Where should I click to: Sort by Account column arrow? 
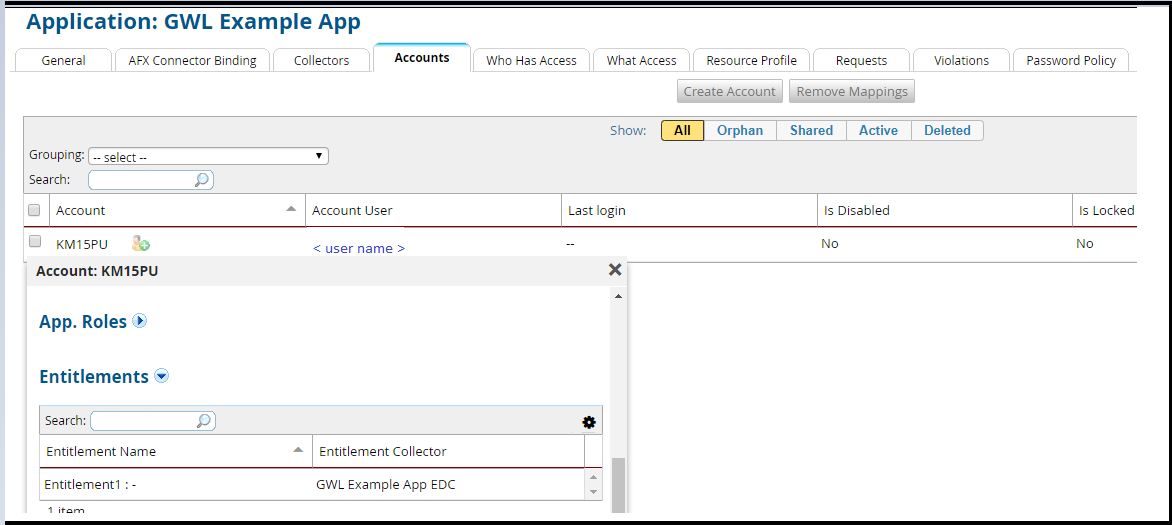tap(291, 209)
